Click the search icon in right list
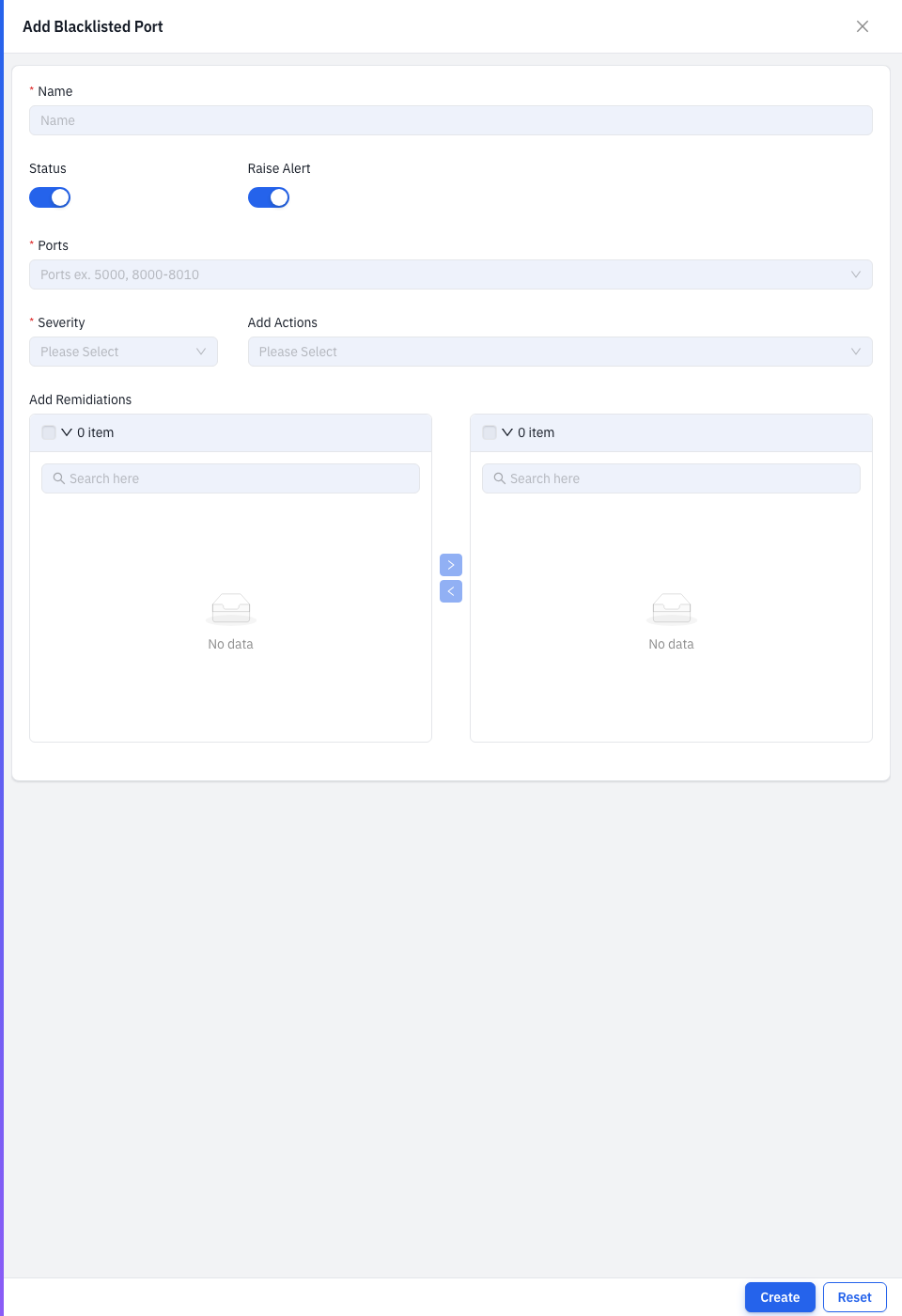This screenshot has width=902, height=1316. 500,478
